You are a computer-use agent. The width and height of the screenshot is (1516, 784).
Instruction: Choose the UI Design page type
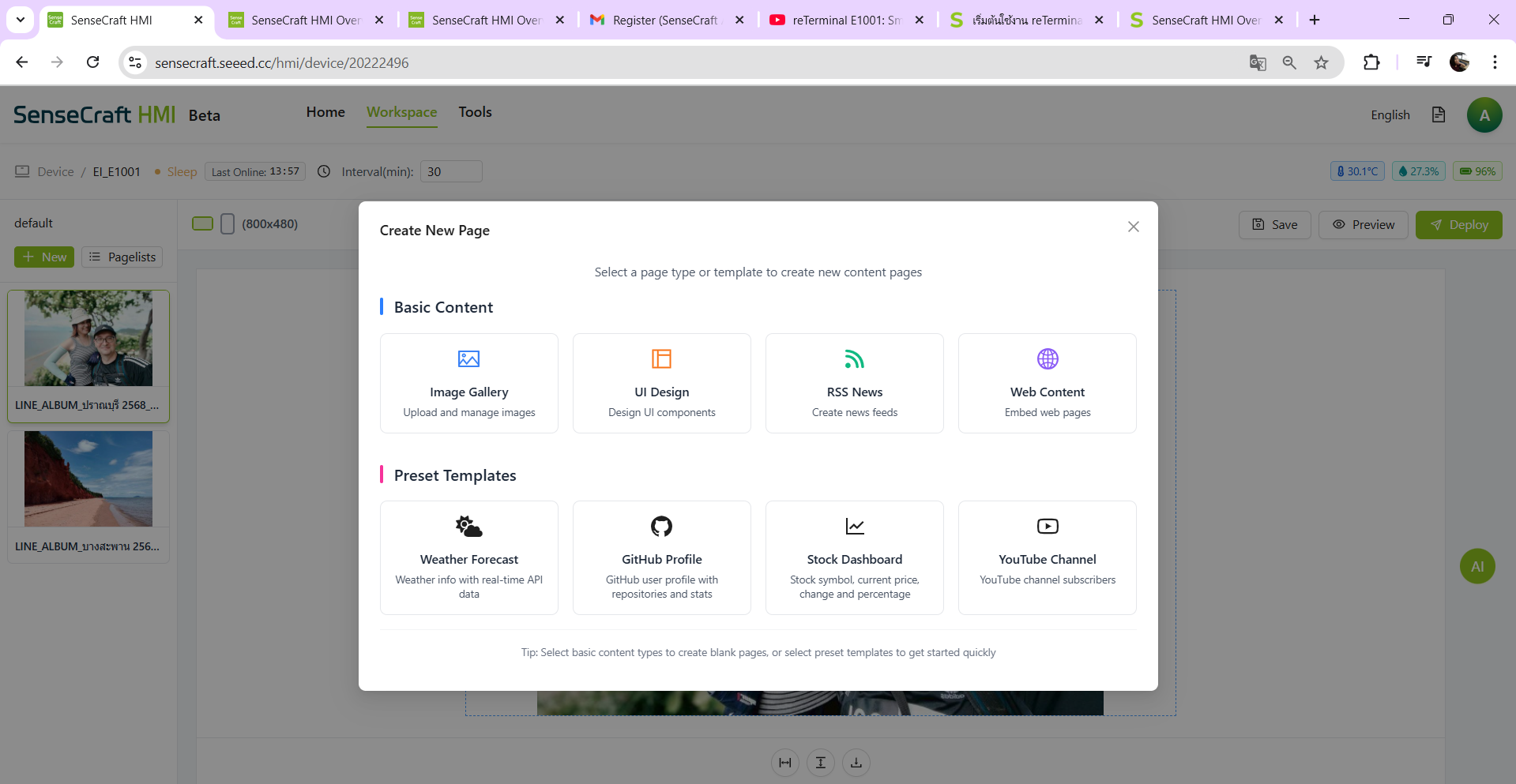pyautogui.click(x=661, y=383)
